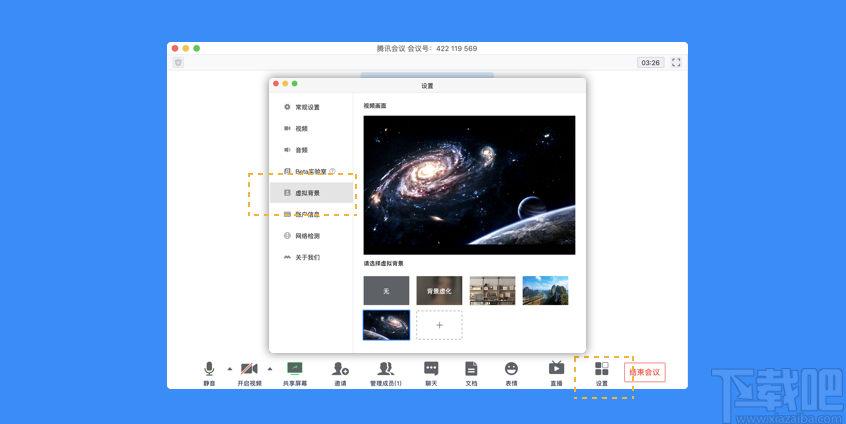Click the large galaxy video preview
The height and width of the screenshot is (424, 846).
pos(469,185)
